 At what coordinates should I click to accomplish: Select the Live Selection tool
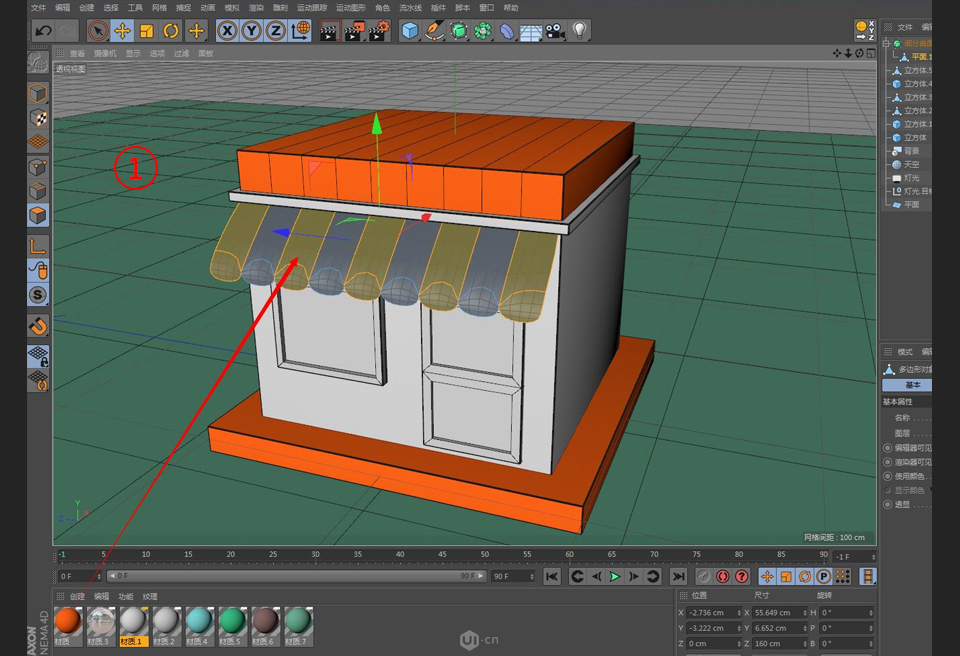[97, 31]
